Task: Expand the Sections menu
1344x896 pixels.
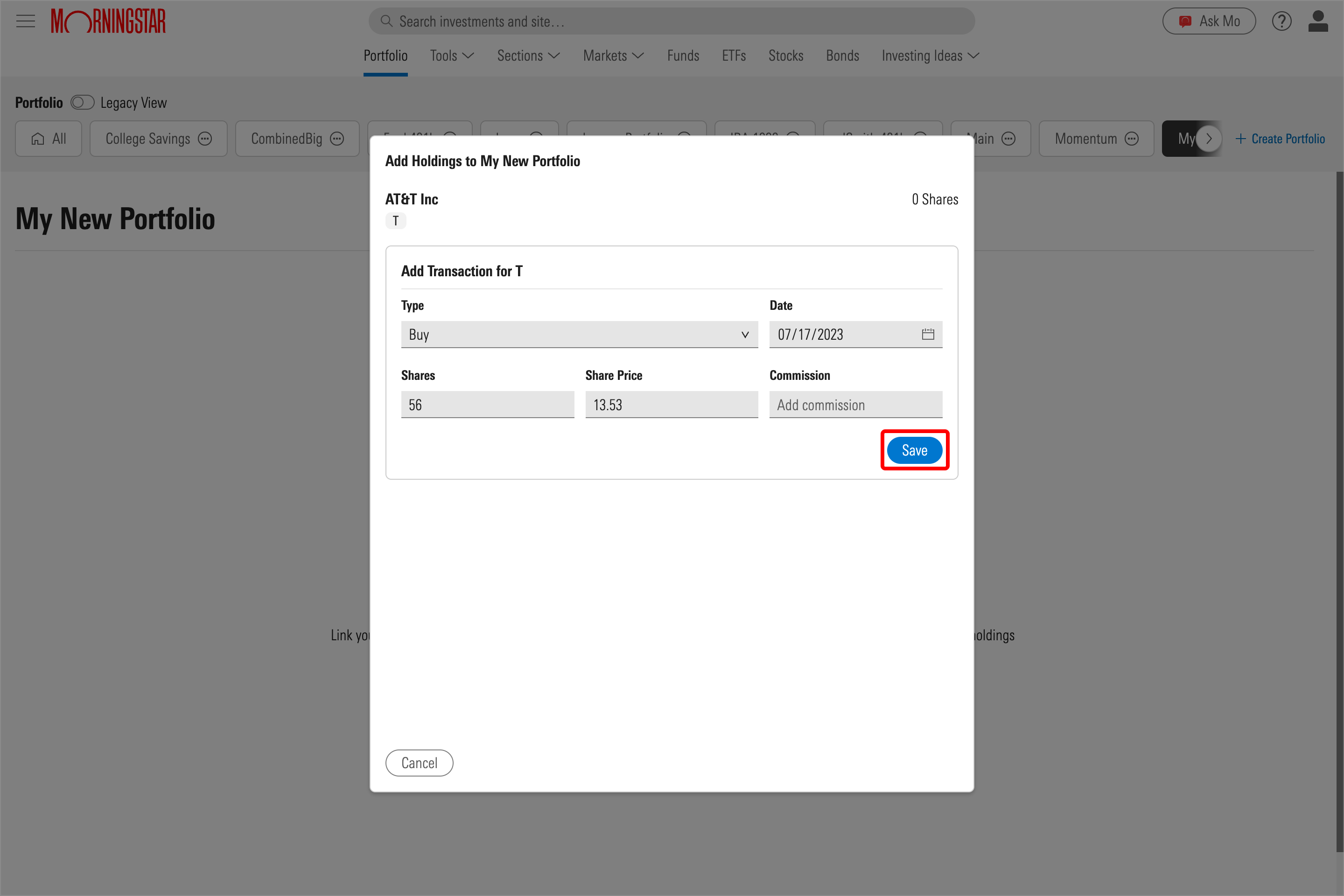Action: point(529,56)
